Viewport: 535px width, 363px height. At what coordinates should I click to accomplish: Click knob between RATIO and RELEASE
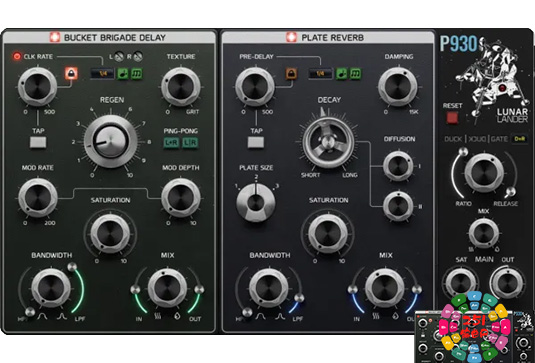tap(484, 173)
